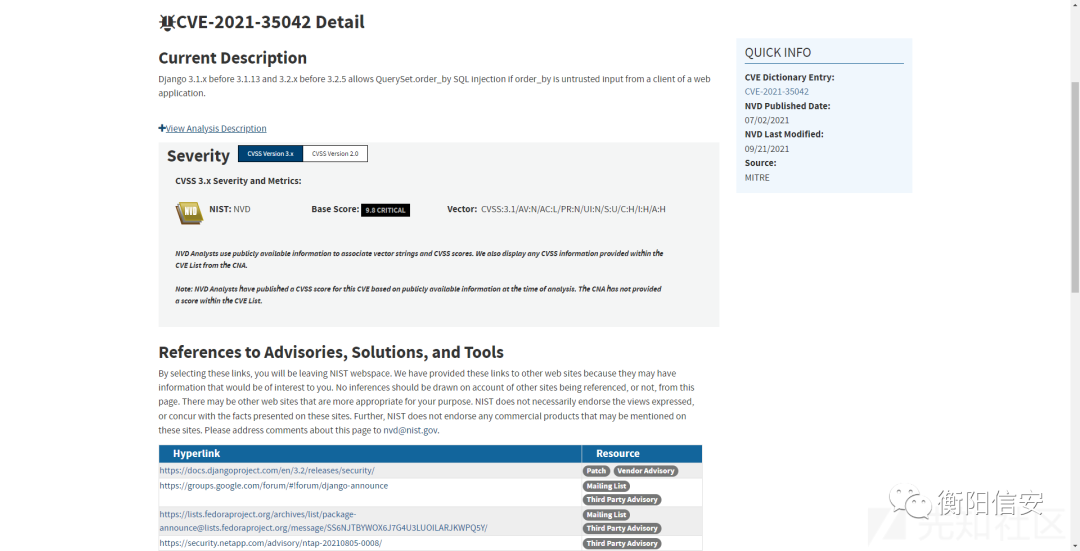Click the NVD Last Modified date 09/21/2021

767,149
